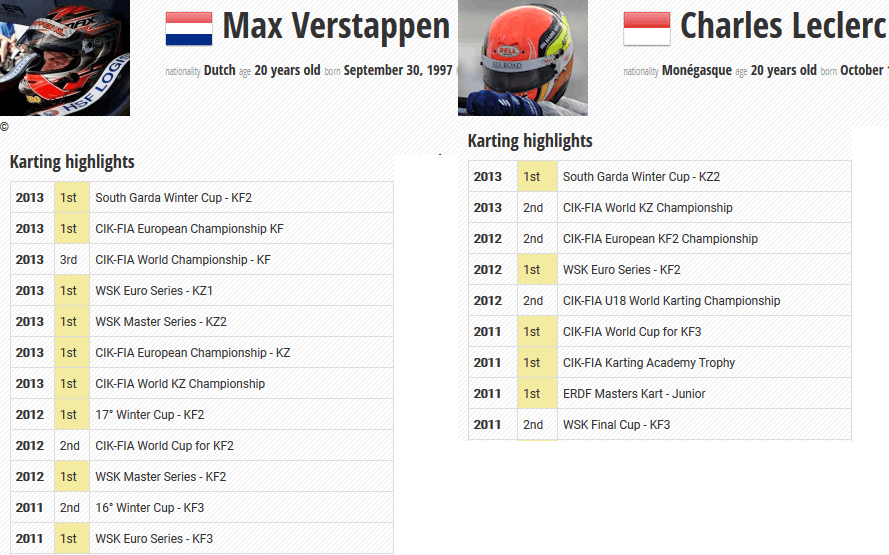The height and width of the screenshot is (555, 889).
Task: Select 16° Winter Cup - KF3 row
Action: click(202, 507)
